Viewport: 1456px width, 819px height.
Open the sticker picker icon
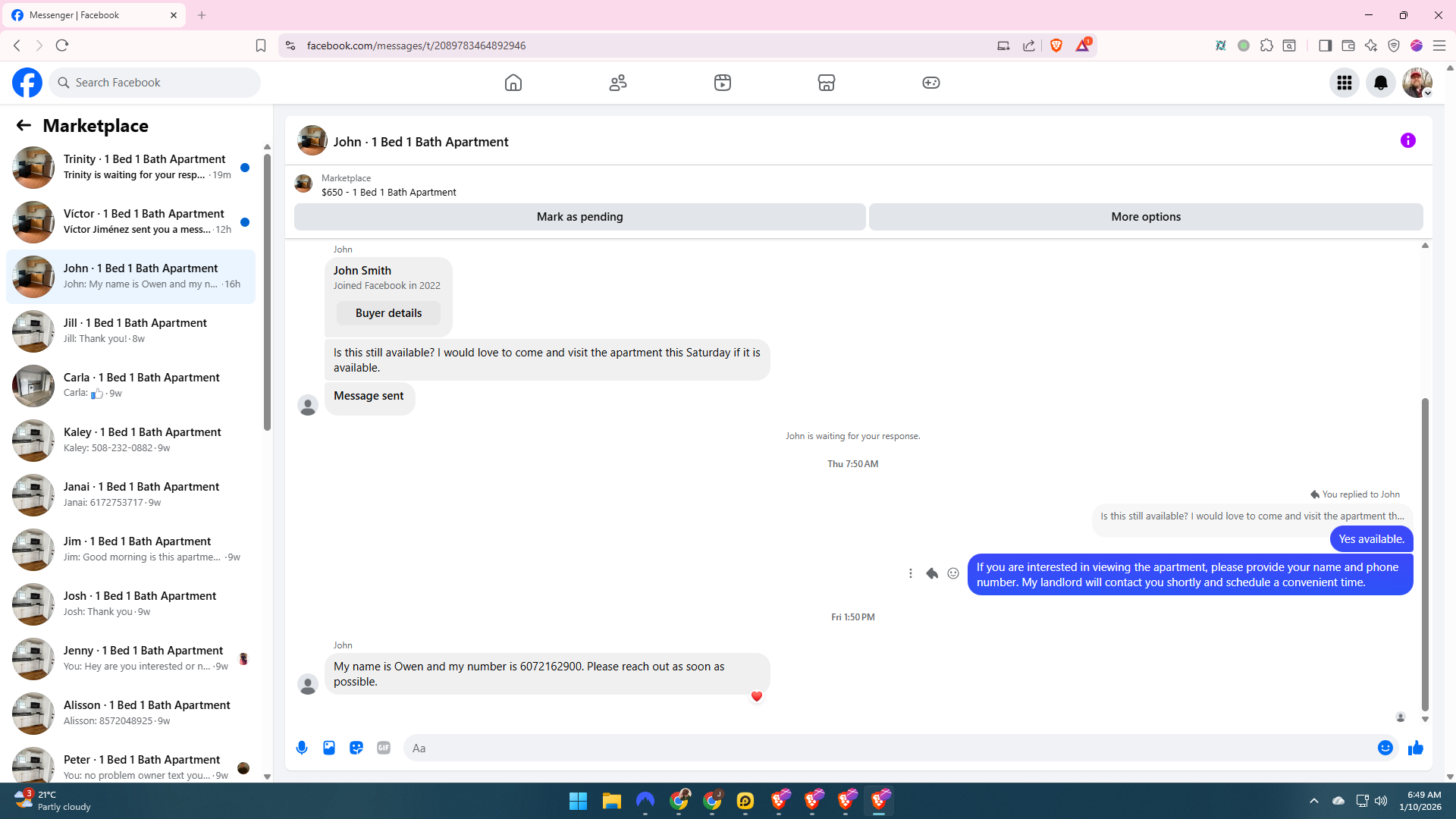[x=356, y=748]
